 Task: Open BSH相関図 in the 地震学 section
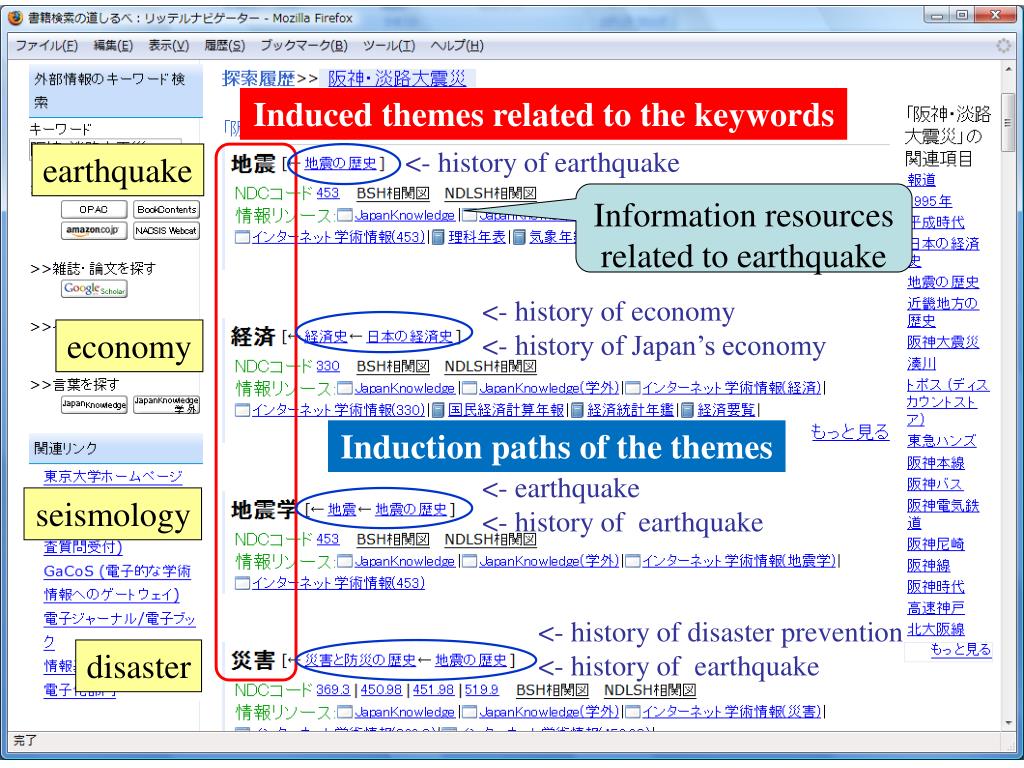tap(393, 539)
